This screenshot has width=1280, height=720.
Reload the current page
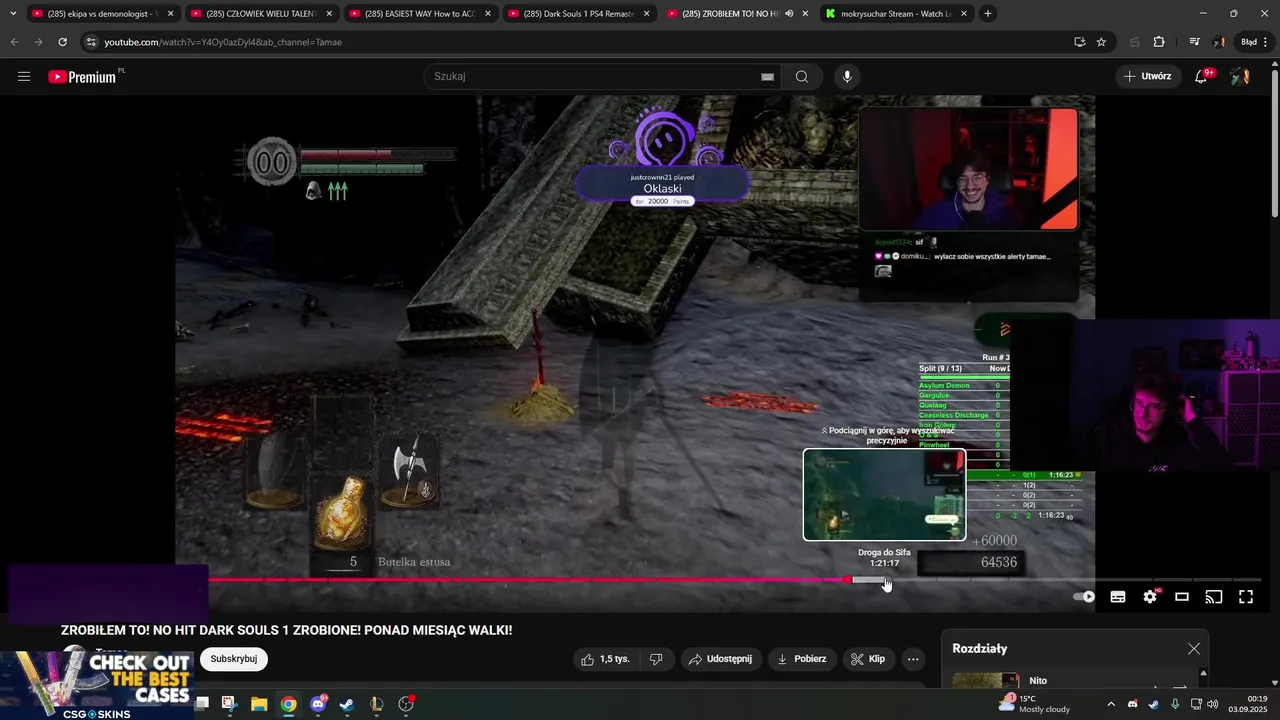click(x=62, y=42)
